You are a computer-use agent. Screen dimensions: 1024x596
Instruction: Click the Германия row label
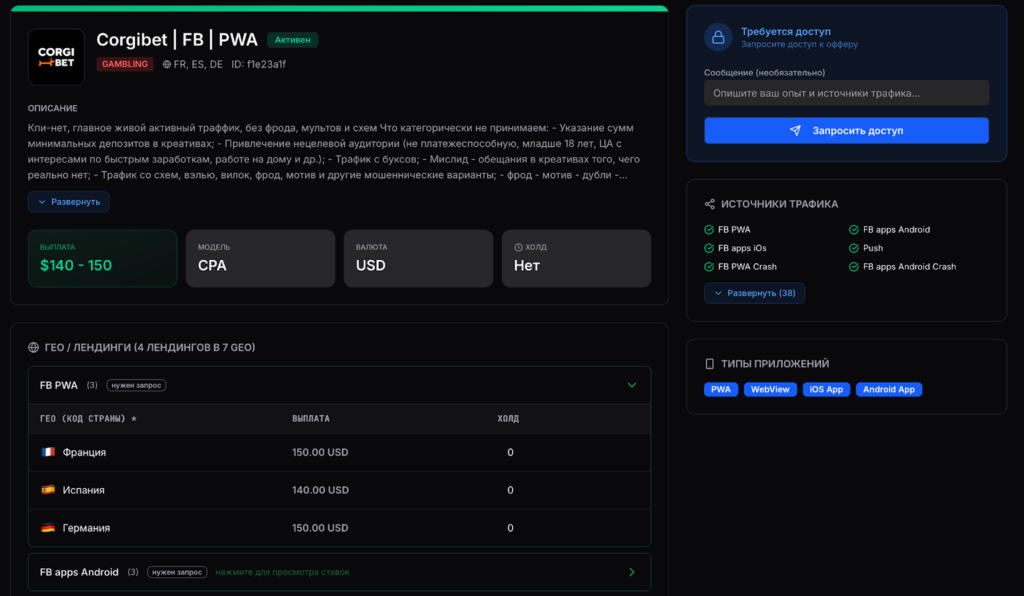pyautogui.click(x=86, y=528)
